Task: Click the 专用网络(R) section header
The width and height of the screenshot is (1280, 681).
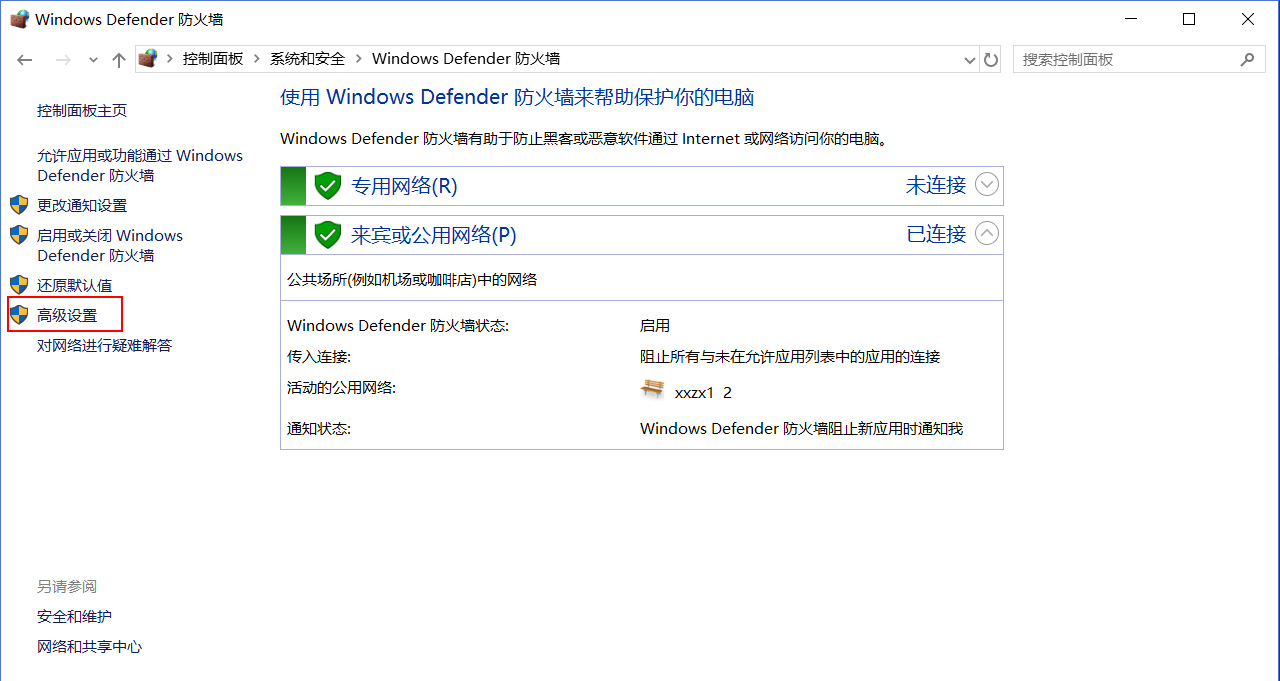Action: coord(642,186)
